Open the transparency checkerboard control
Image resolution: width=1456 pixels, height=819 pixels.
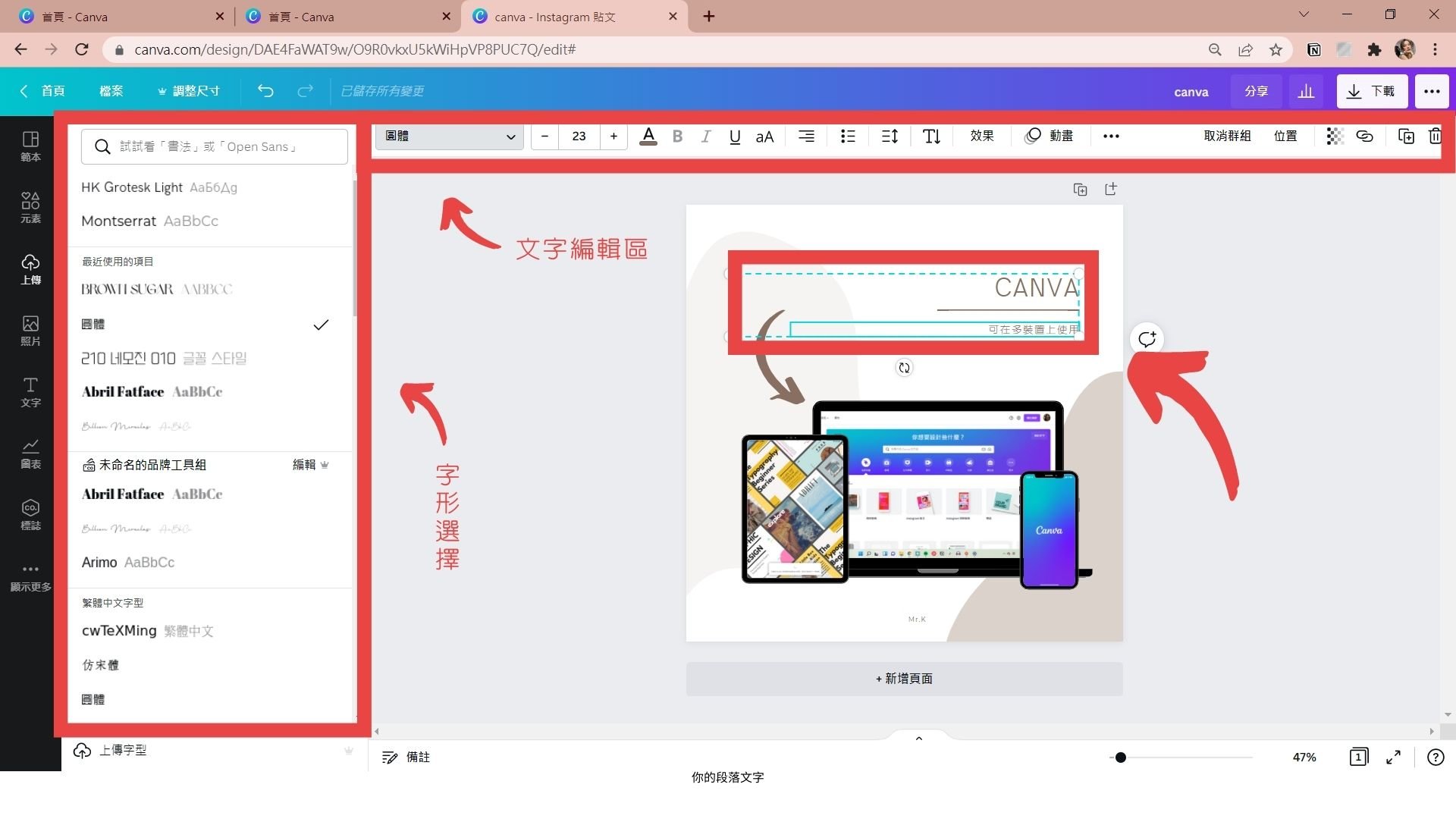point(1335,136)
